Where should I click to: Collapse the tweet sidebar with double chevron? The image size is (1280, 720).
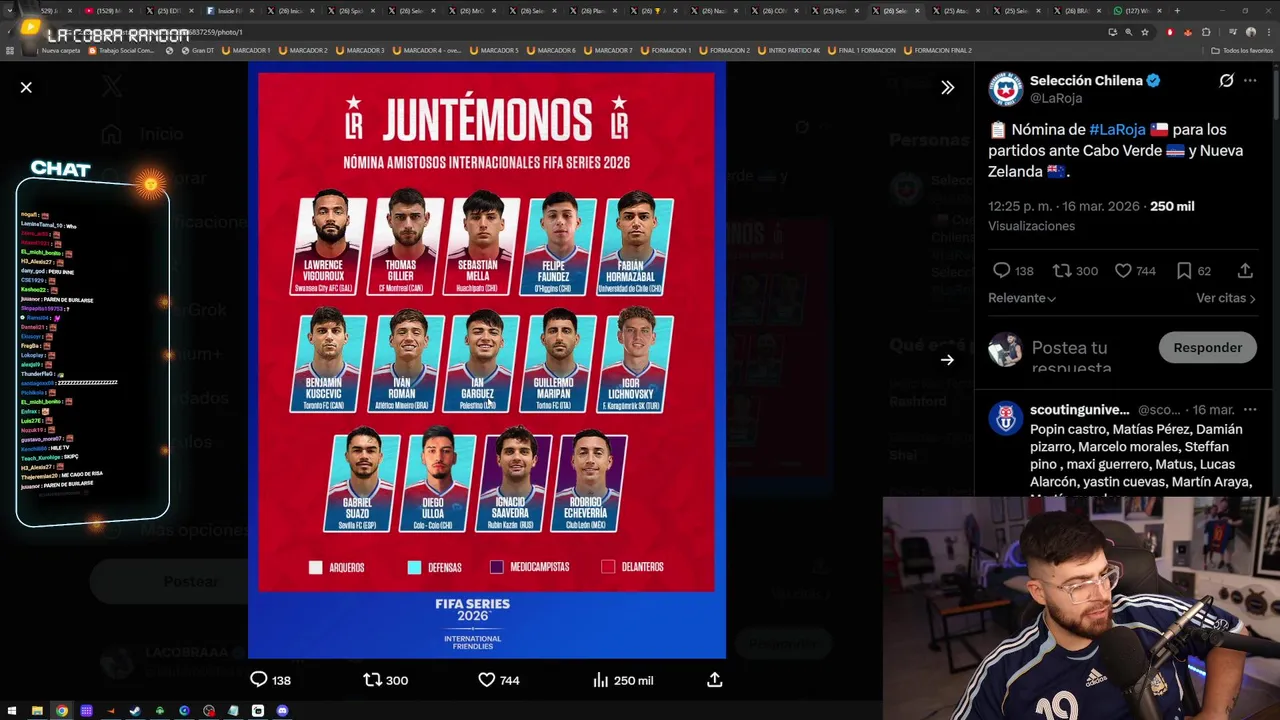947,87
